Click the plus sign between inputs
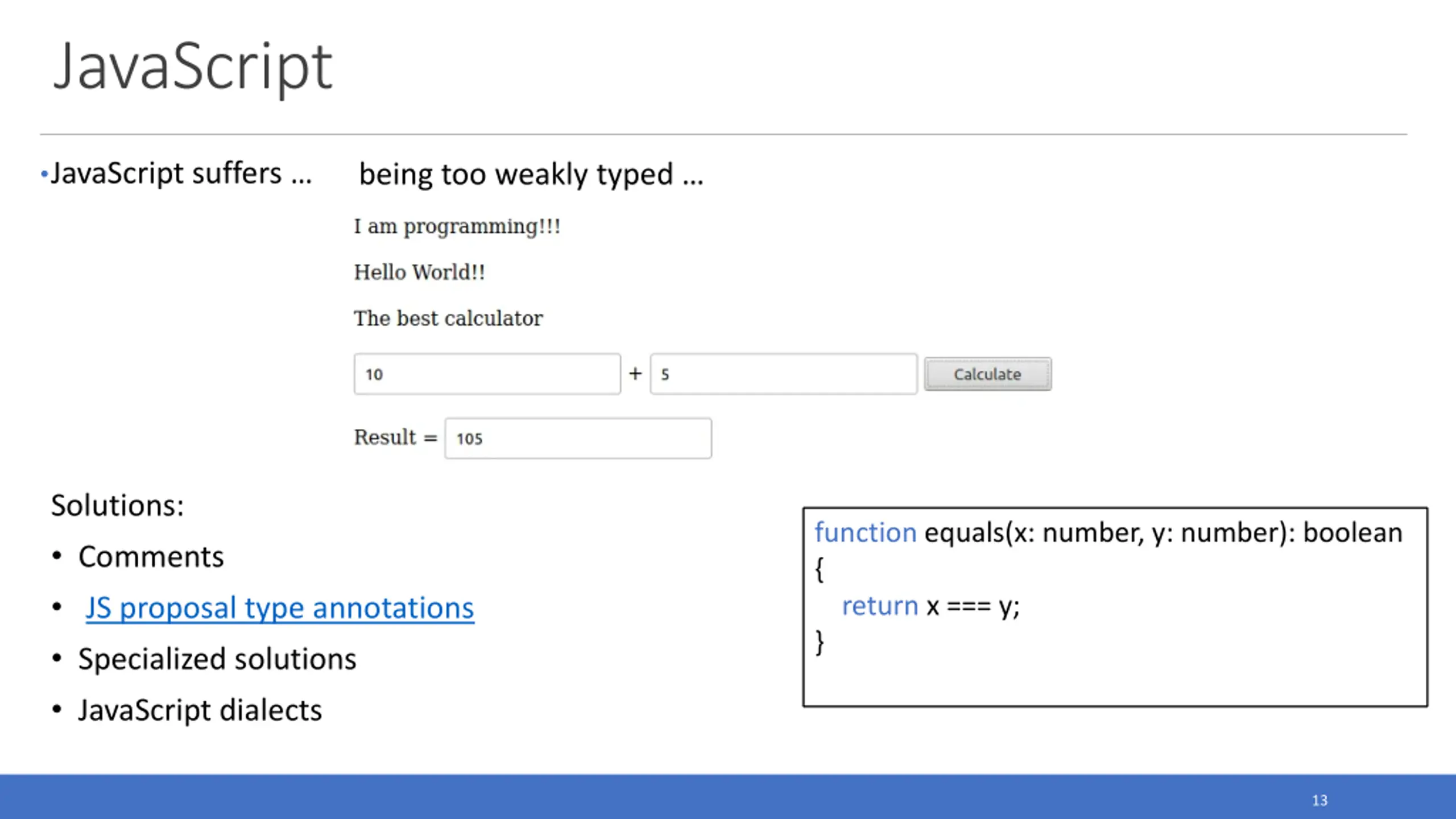Screen dimensions: 1456x819 point(635,374)
